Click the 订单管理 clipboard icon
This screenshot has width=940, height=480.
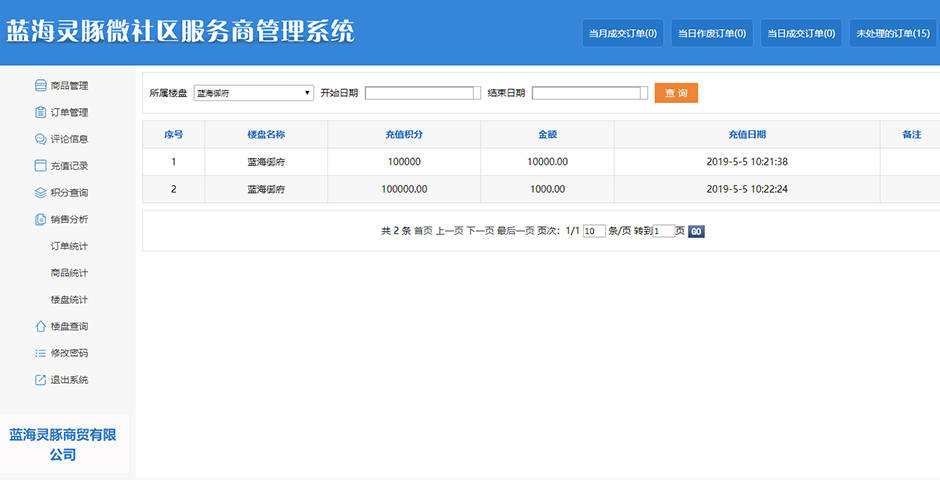(x=40, y=112)
